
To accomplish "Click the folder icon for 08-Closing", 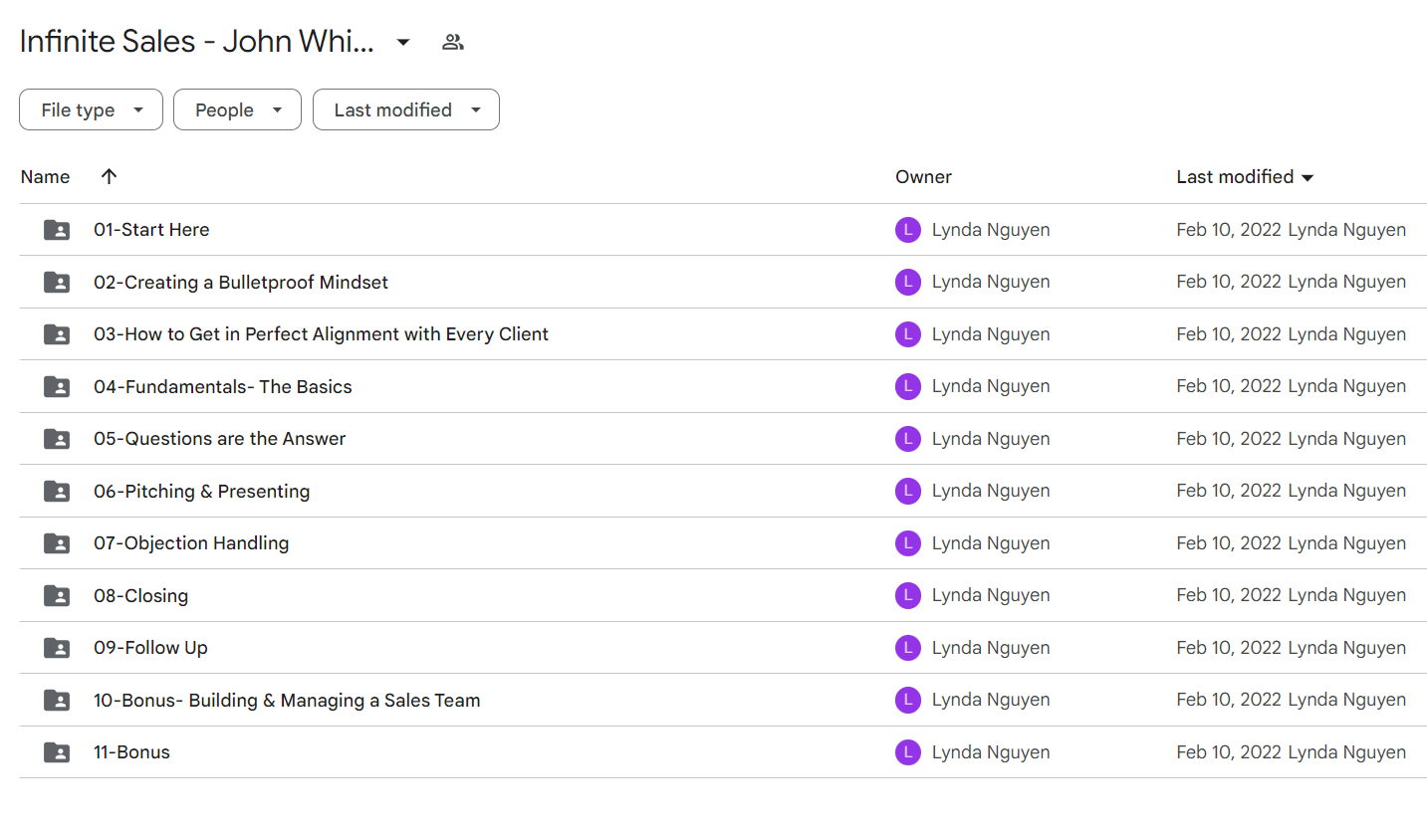I will tap(57, 596).
